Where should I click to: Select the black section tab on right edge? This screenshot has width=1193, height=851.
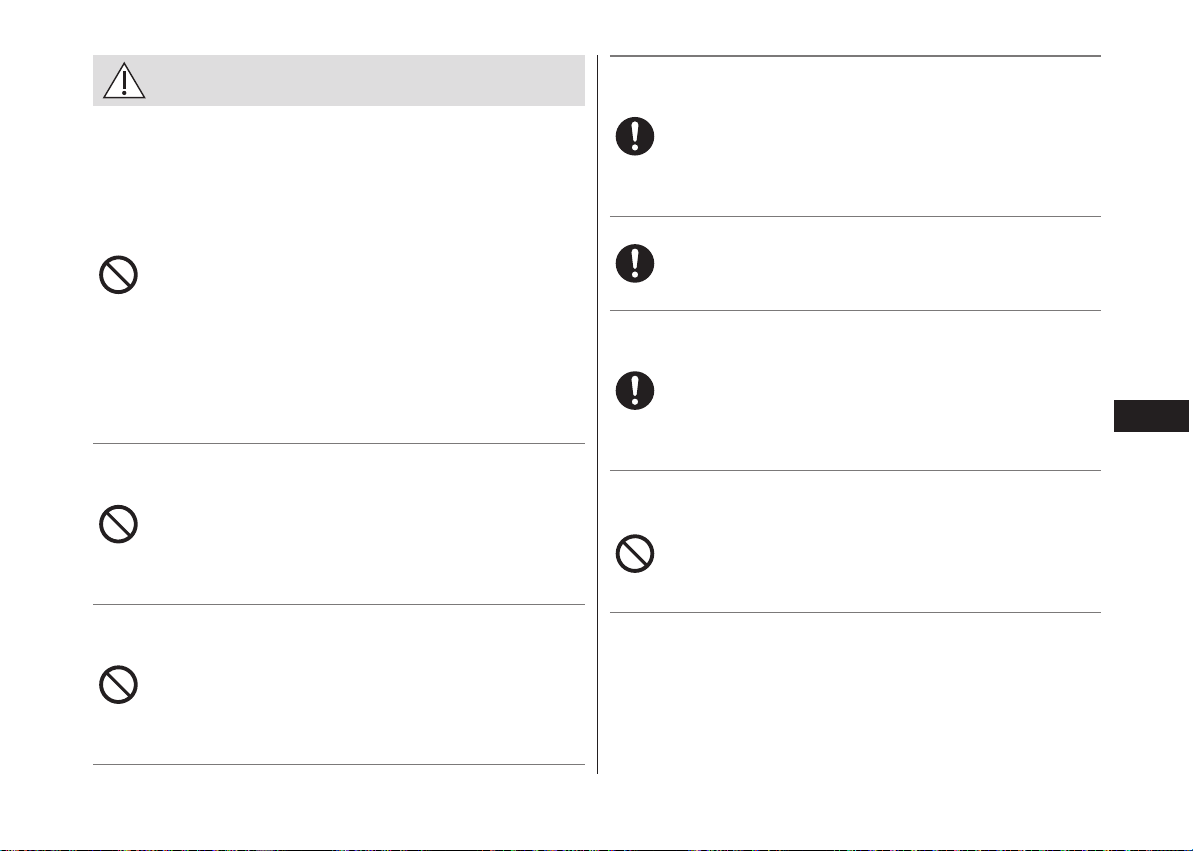pyautogui.click(x=1151, y=416)
